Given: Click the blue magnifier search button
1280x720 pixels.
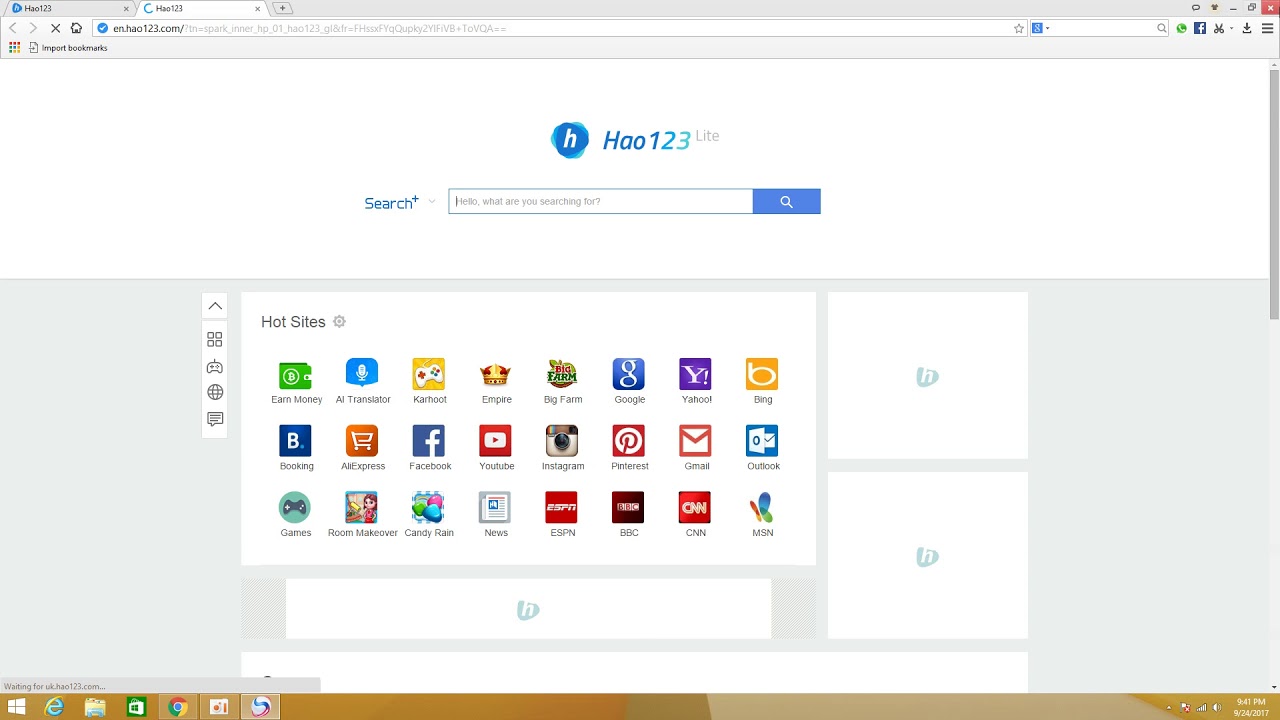Looking at the screenshot, I should point(786,201).
